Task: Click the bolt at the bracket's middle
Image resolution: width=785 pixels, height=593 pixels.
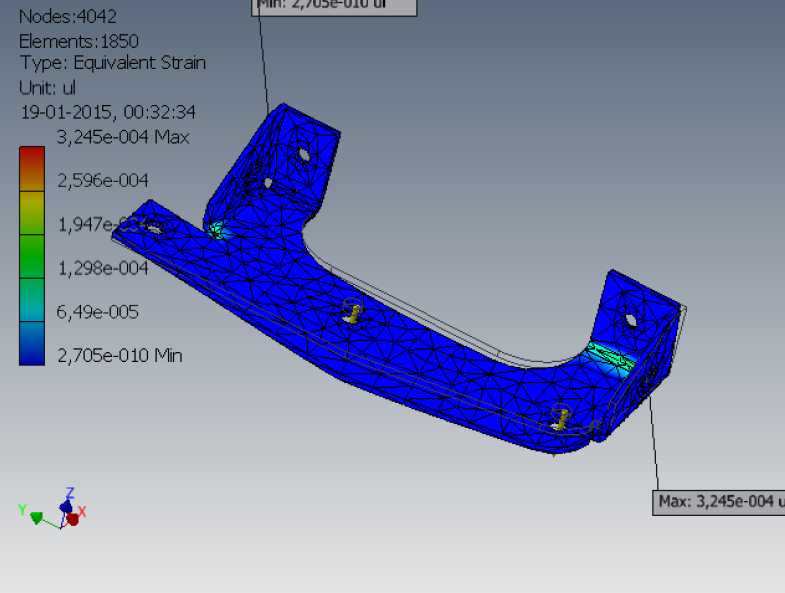Action: click(353, 314)
